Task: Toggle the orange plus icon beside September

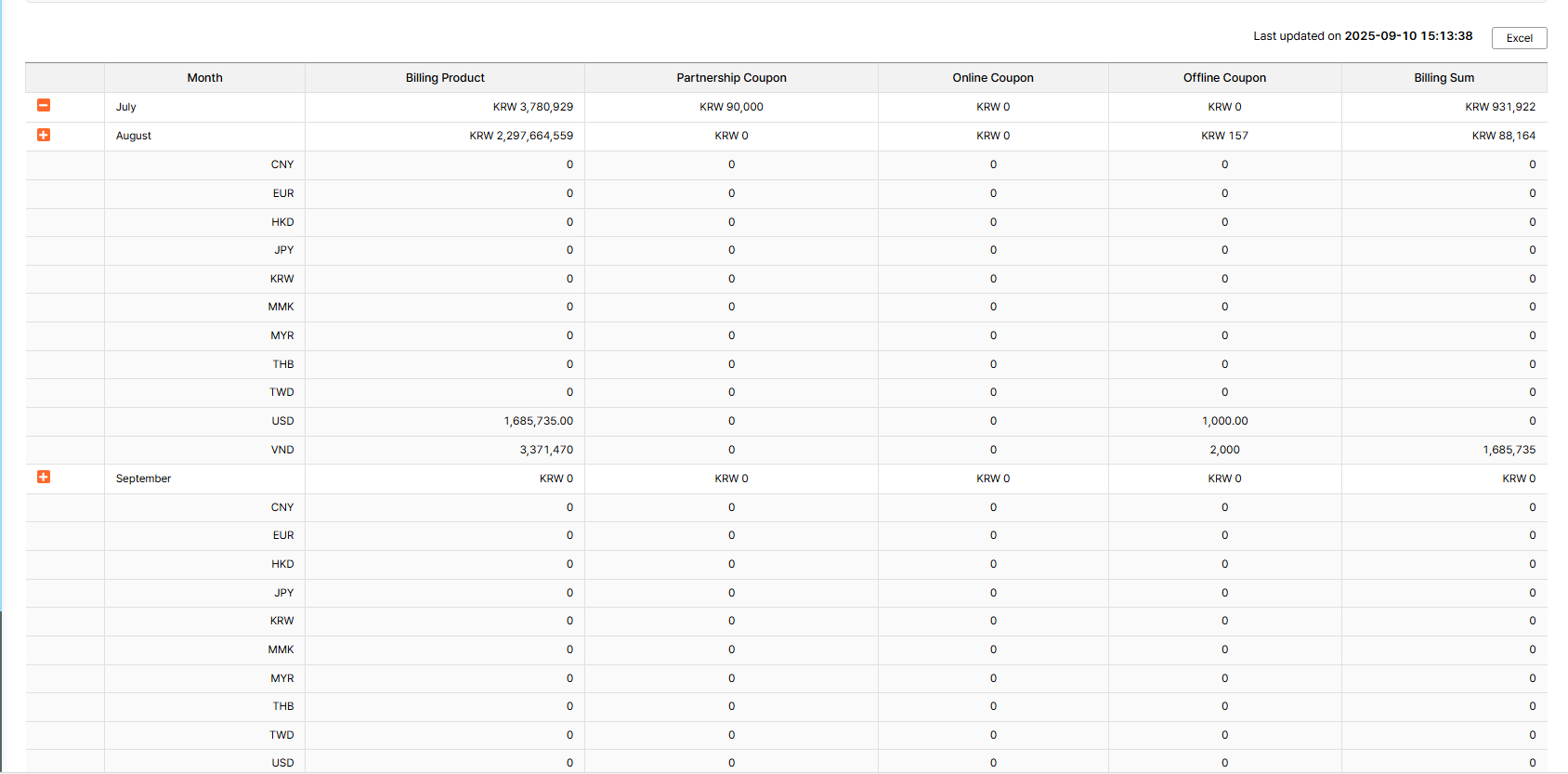Action: tap(44, 477)
